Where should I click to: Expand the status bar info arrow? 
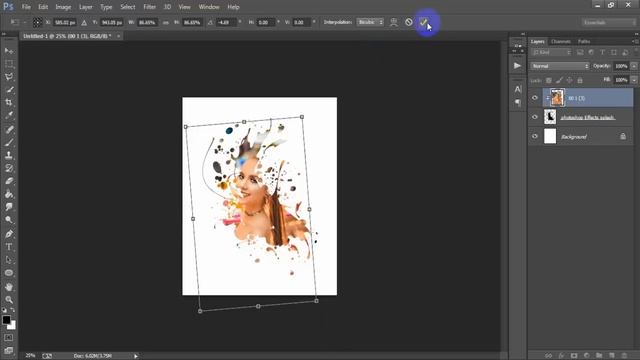[136, 356]
